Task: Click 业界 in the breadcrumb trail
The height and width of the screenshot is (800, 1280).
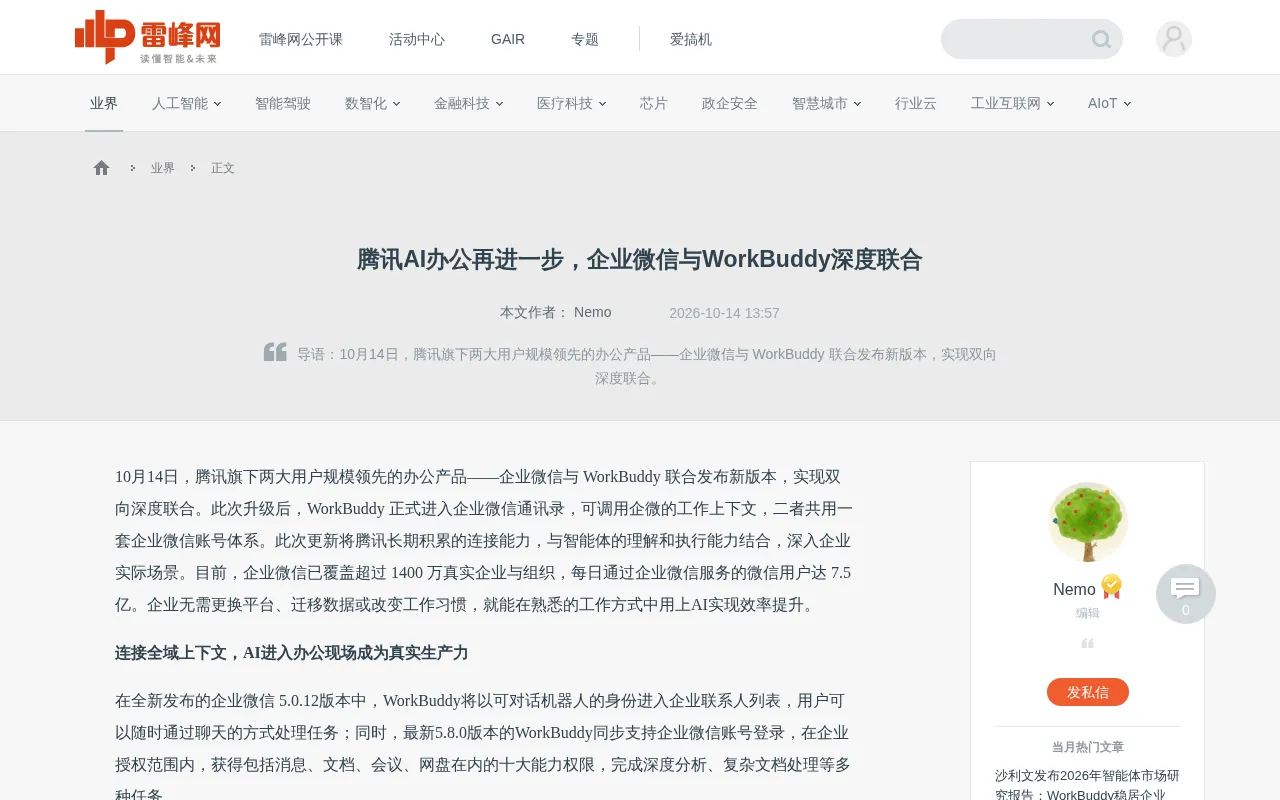Action: click(163, 168)
